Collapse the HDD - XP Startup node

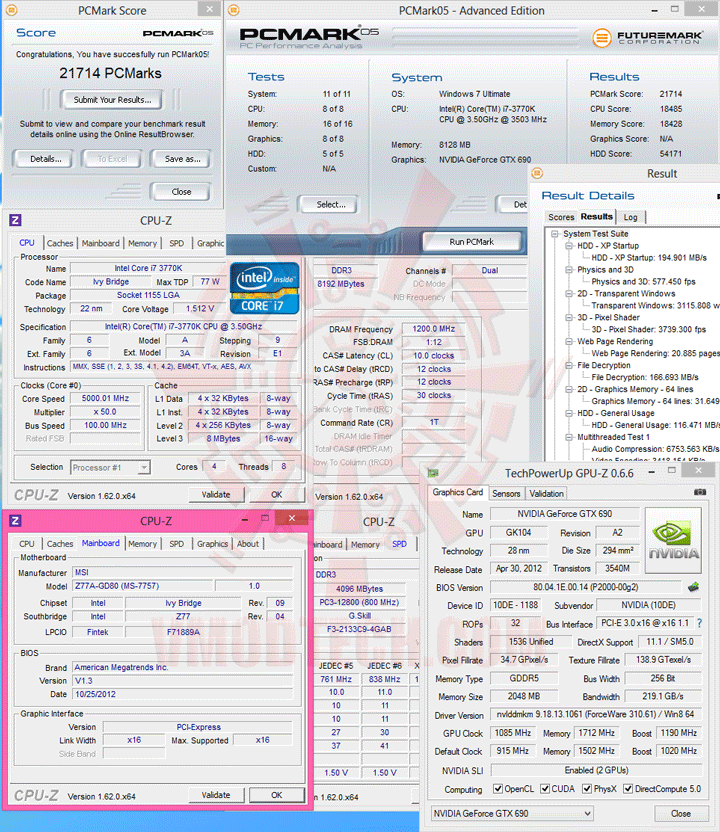(569, 246)
